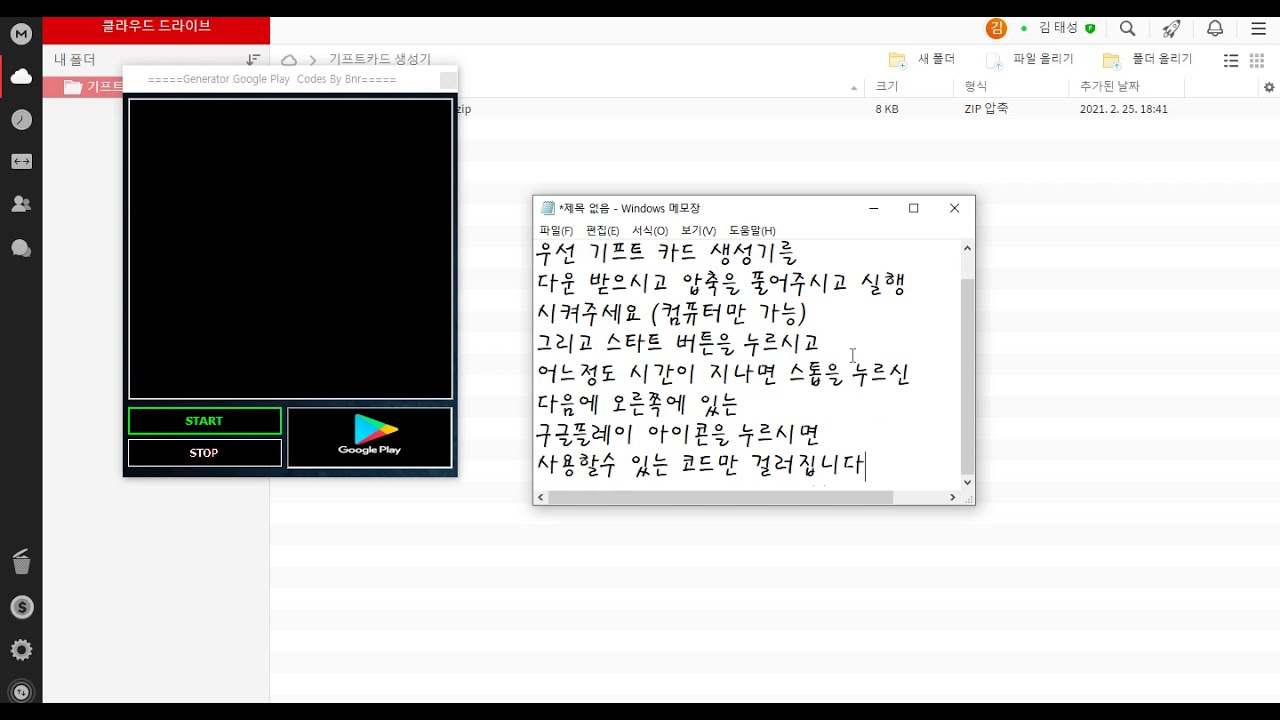Switch to grid view icon
The height and width of the screenshot is (720, 1280).
click(1257, 60)
